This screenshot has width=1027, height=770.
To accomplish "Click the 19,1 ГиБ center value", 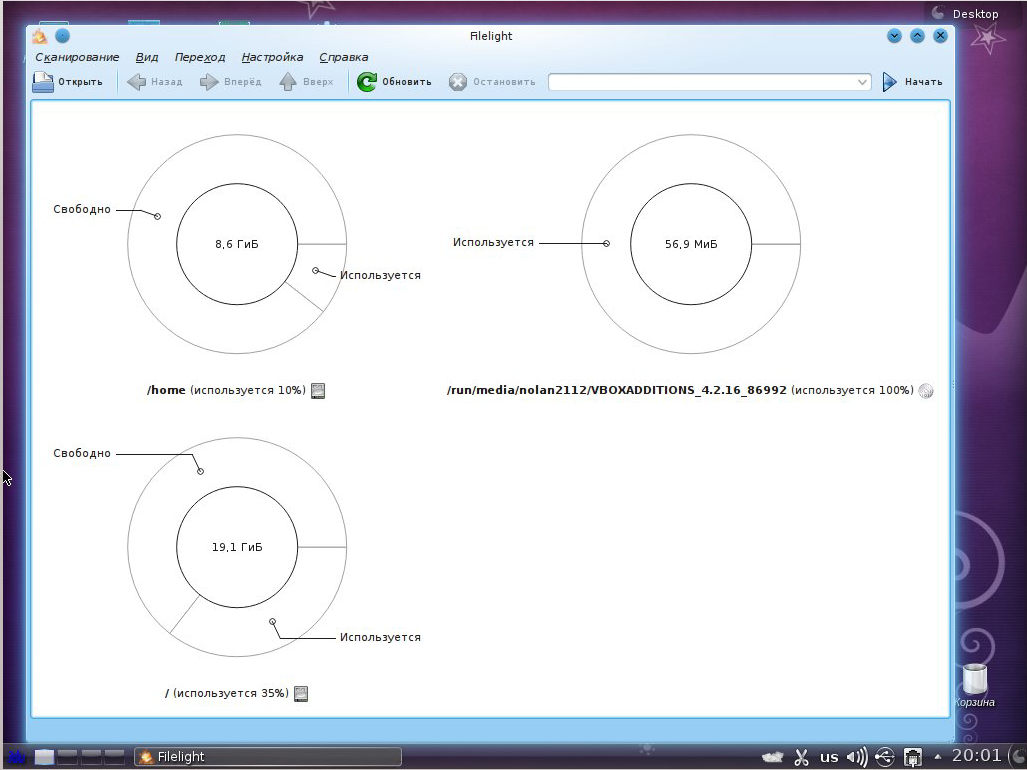I will click(237, 547).
